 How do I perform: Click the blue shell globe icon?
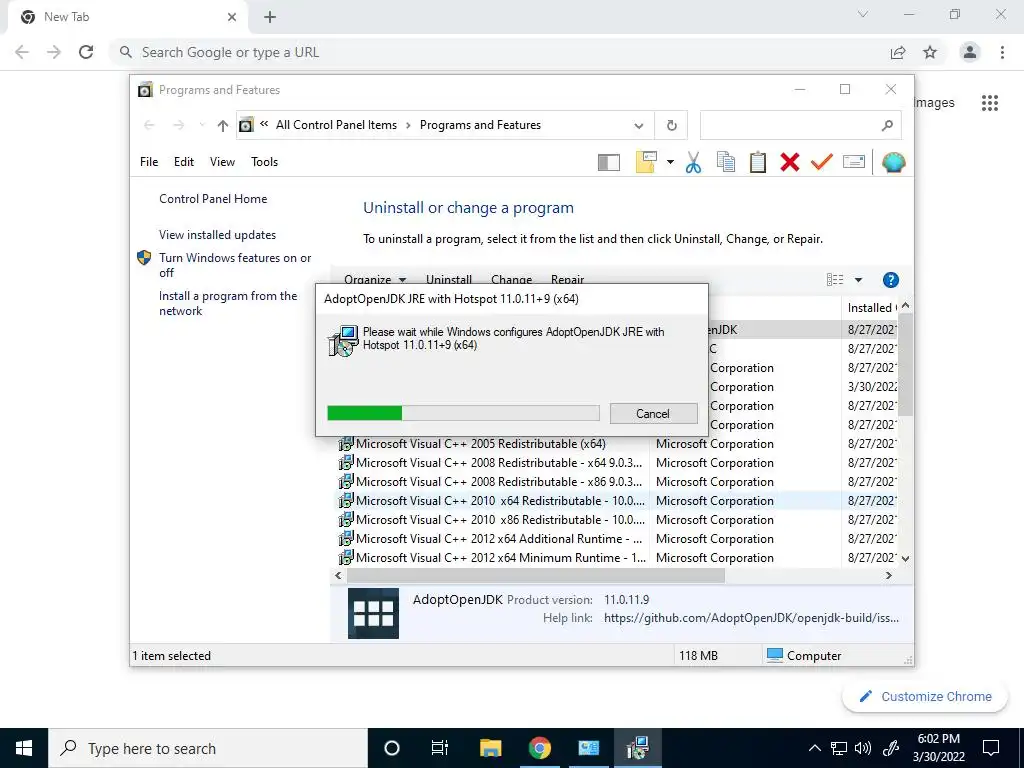coord(893,162)
